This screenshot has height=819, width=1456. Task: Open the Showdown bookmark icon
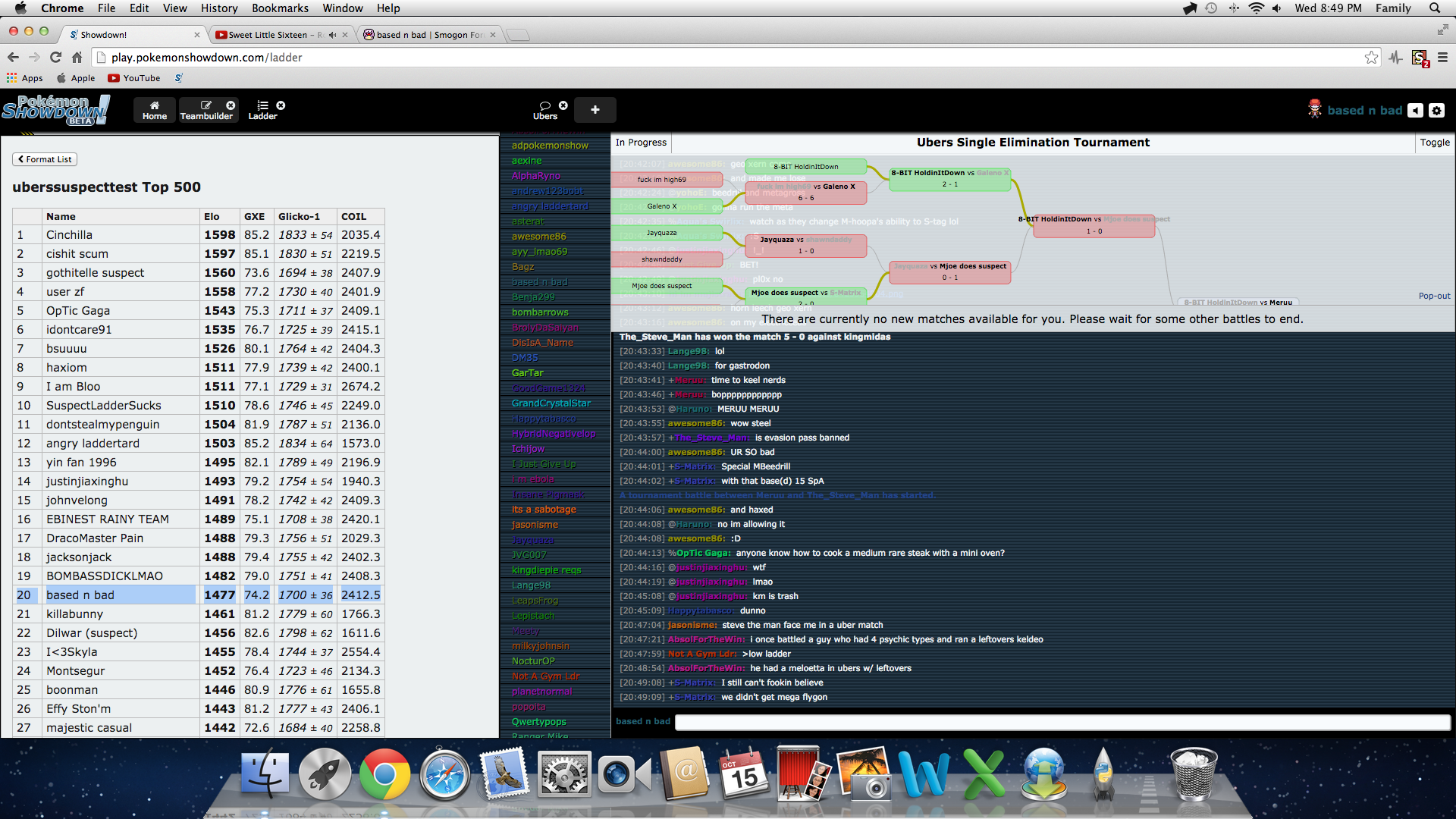click(x=179, y=78)
